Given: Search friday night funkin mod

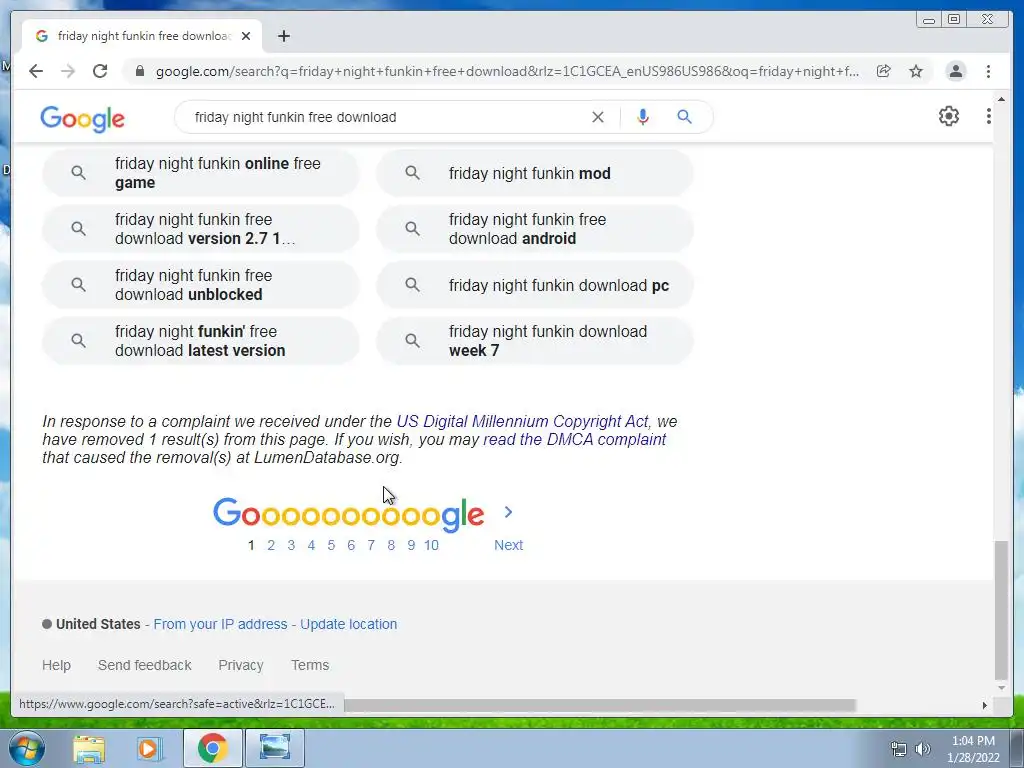Looking at the screenshot, I should [x=534, y=173].
